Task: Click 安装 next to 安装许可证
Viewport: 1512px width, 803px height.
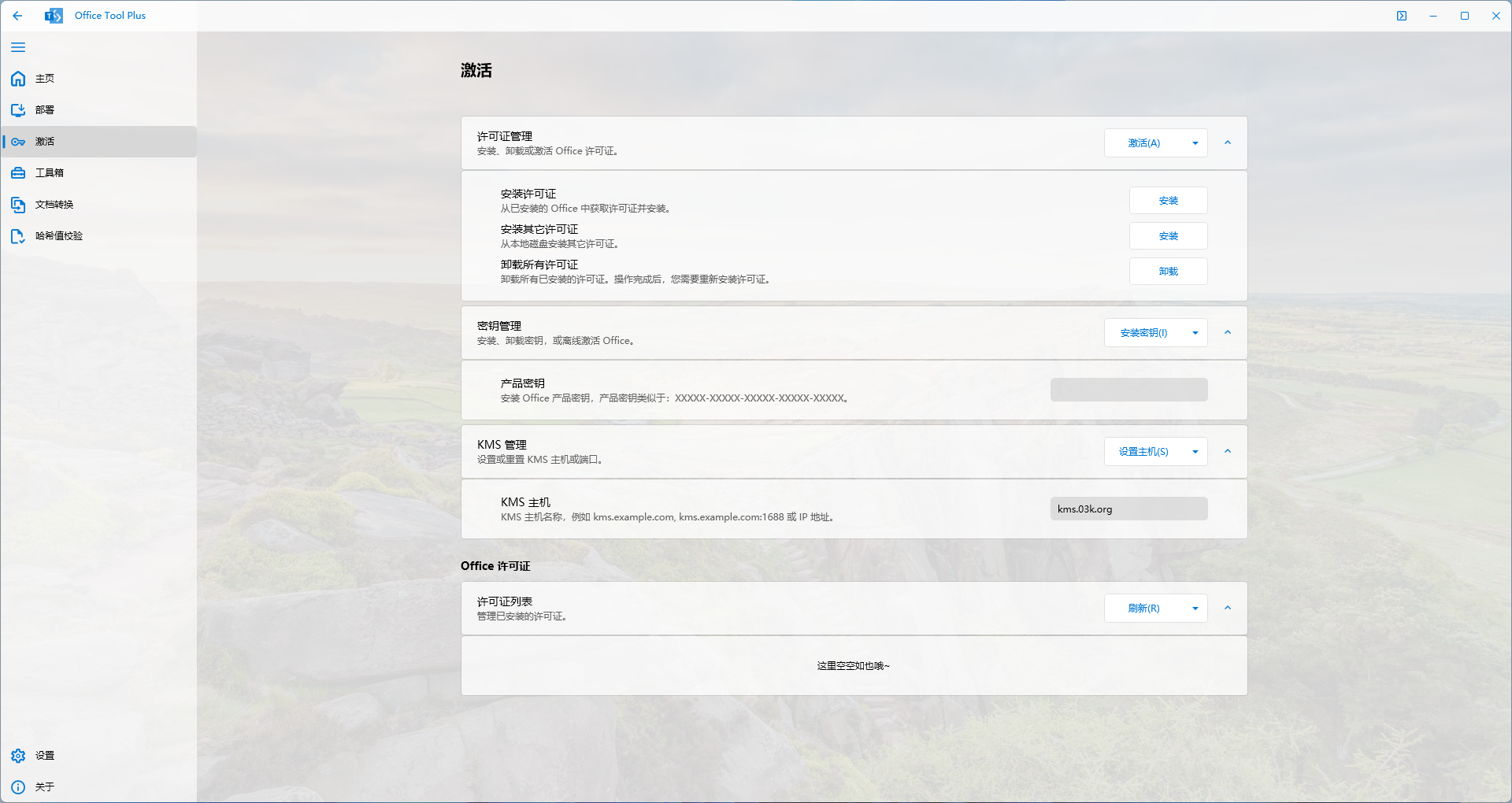Action: pyautogui.click(x=1168, y=200)
